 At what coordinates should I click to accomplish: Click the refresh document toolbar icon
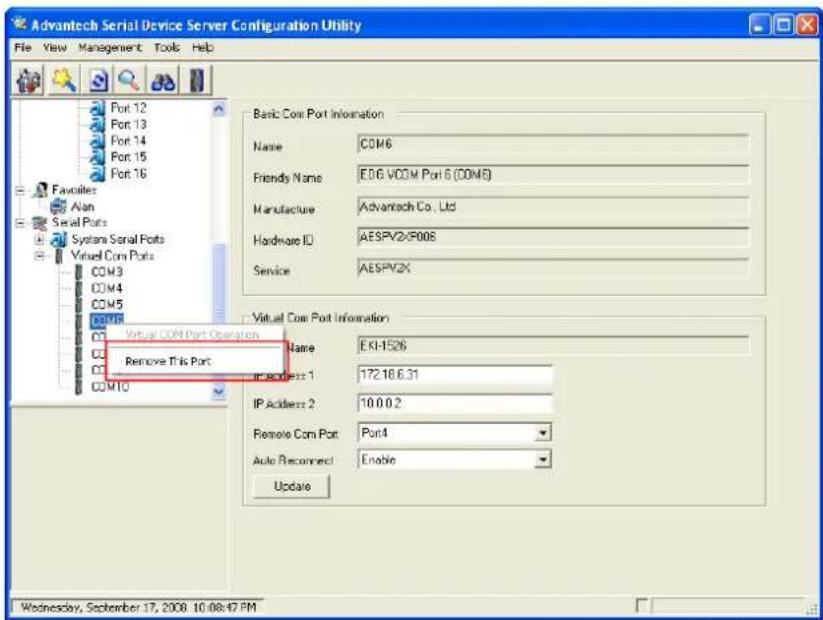[98, 81]
